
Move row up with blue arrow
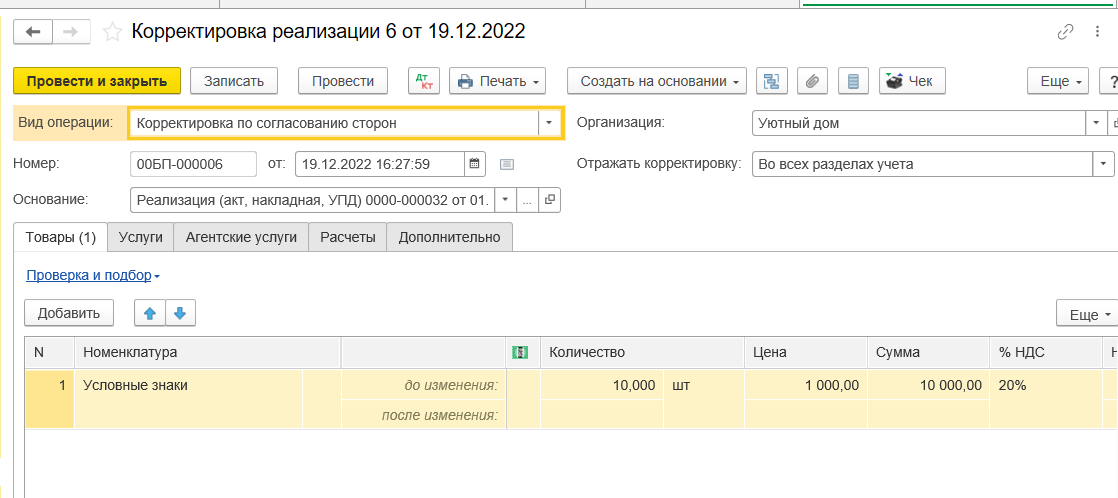tap(150, 313)
